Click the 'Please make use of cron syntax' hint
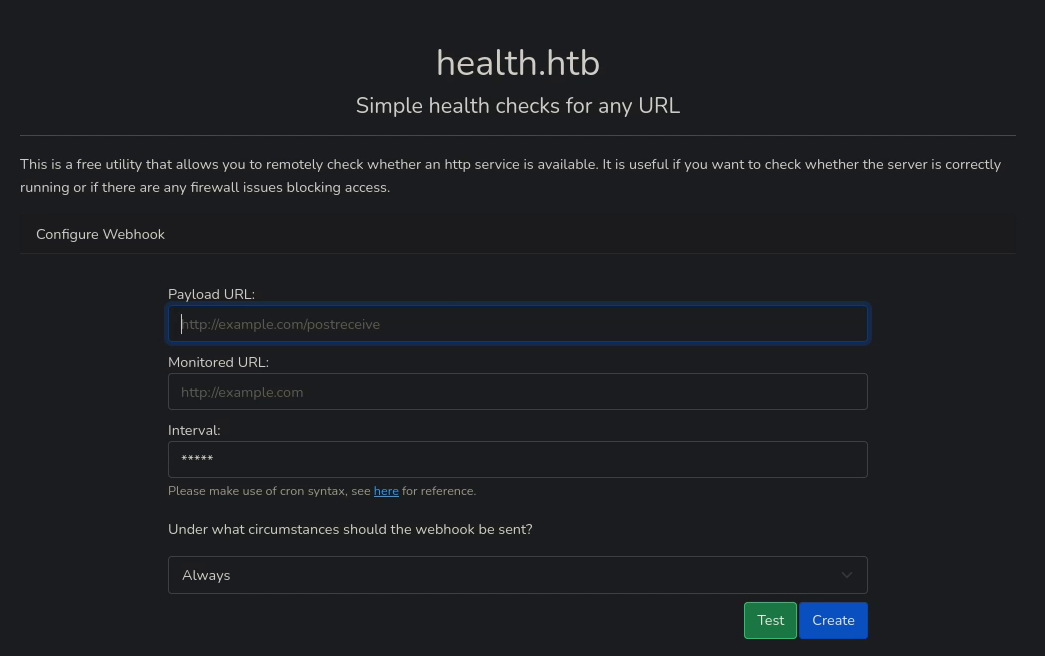1045x656 pixels. coord(270,491)
